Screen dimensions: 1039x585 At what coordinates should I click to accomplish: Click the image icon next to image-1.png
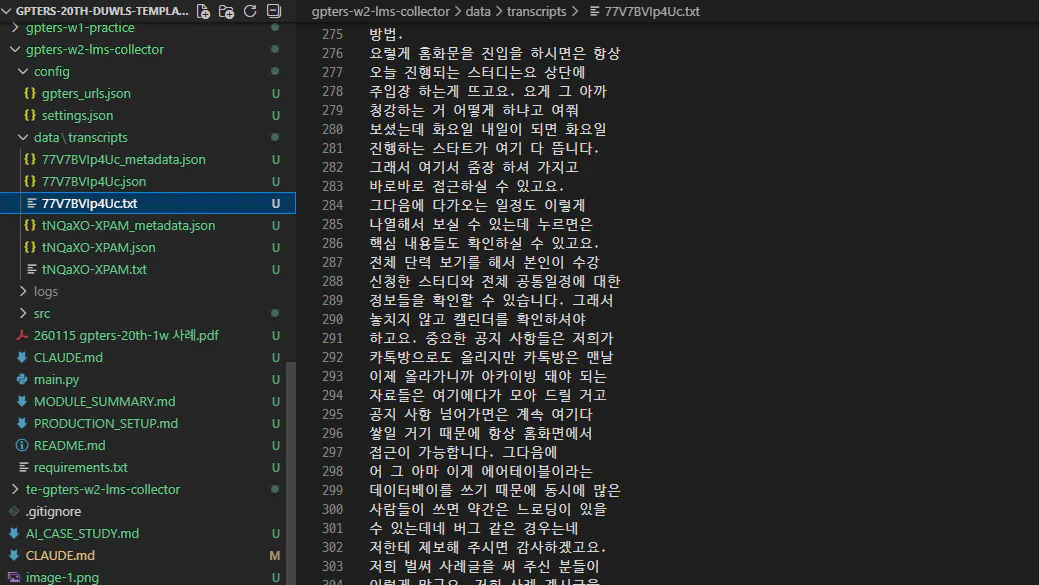coord(14,577)
